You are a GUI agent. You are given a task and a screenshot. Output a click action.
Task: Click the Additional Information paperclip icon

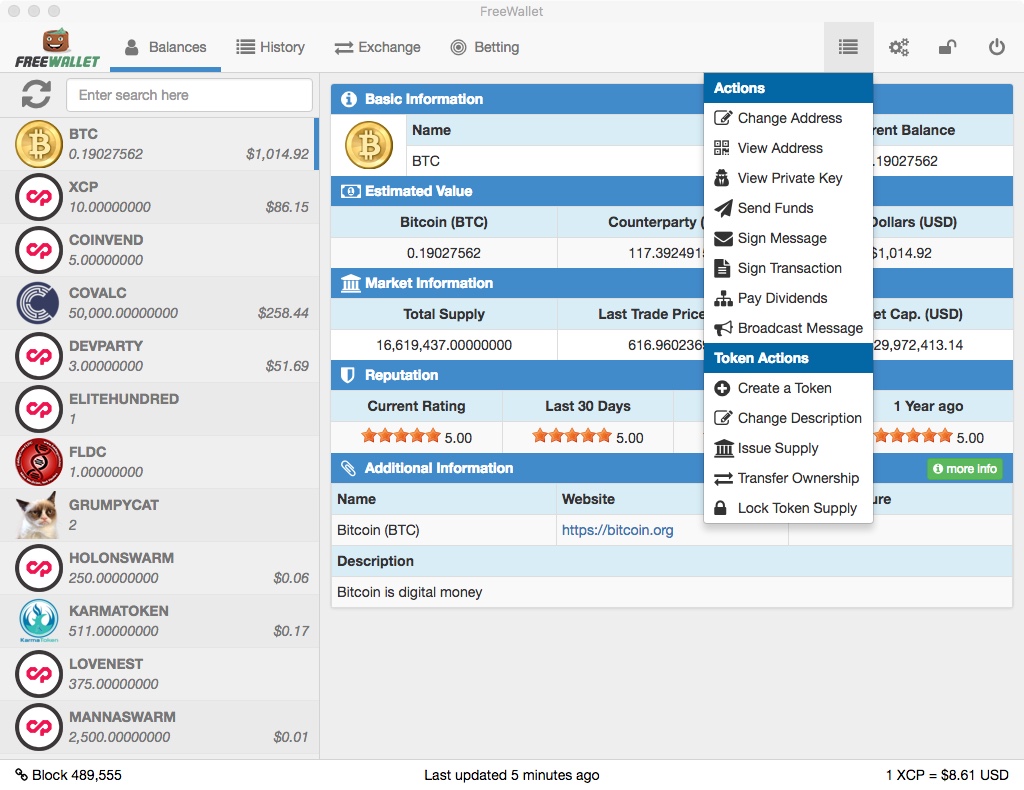348,467
